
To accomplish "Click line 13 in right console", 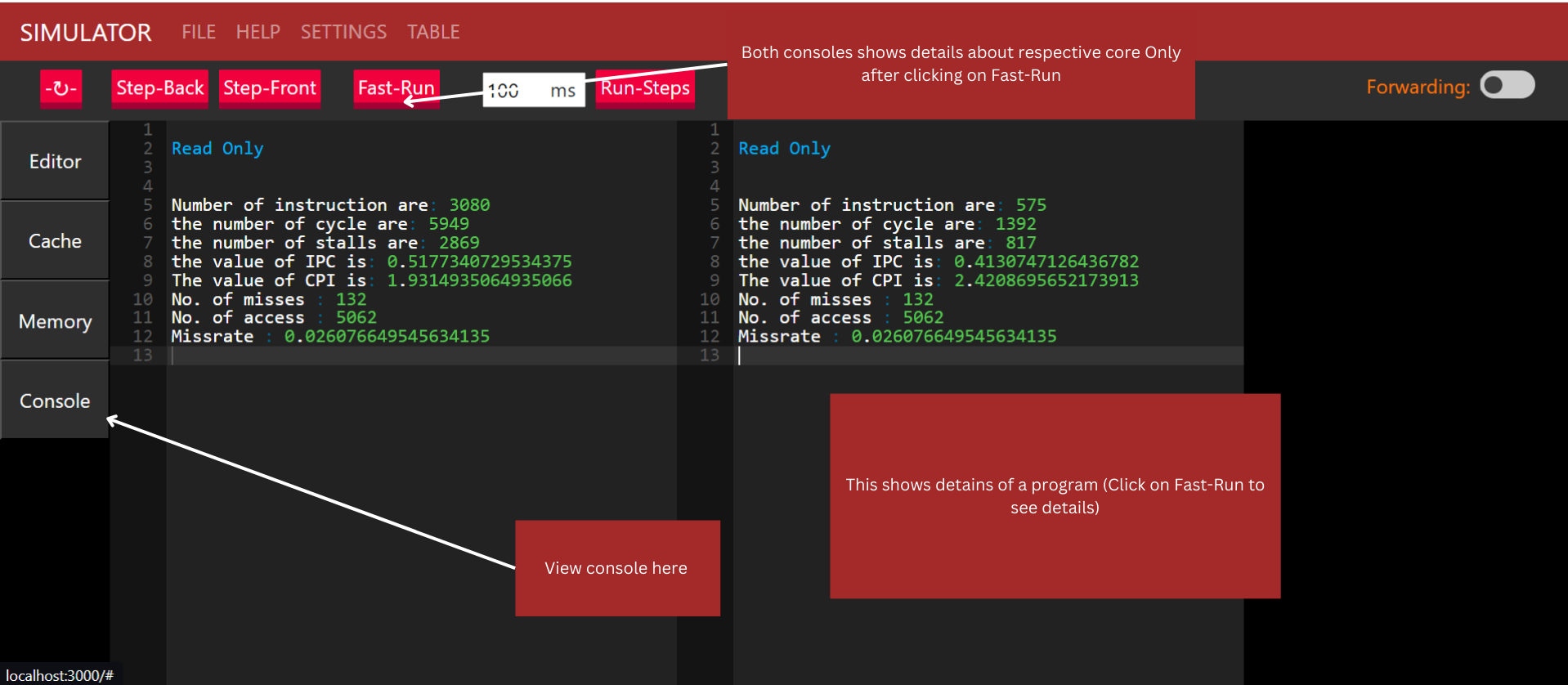I will click(x=981, y=356).
